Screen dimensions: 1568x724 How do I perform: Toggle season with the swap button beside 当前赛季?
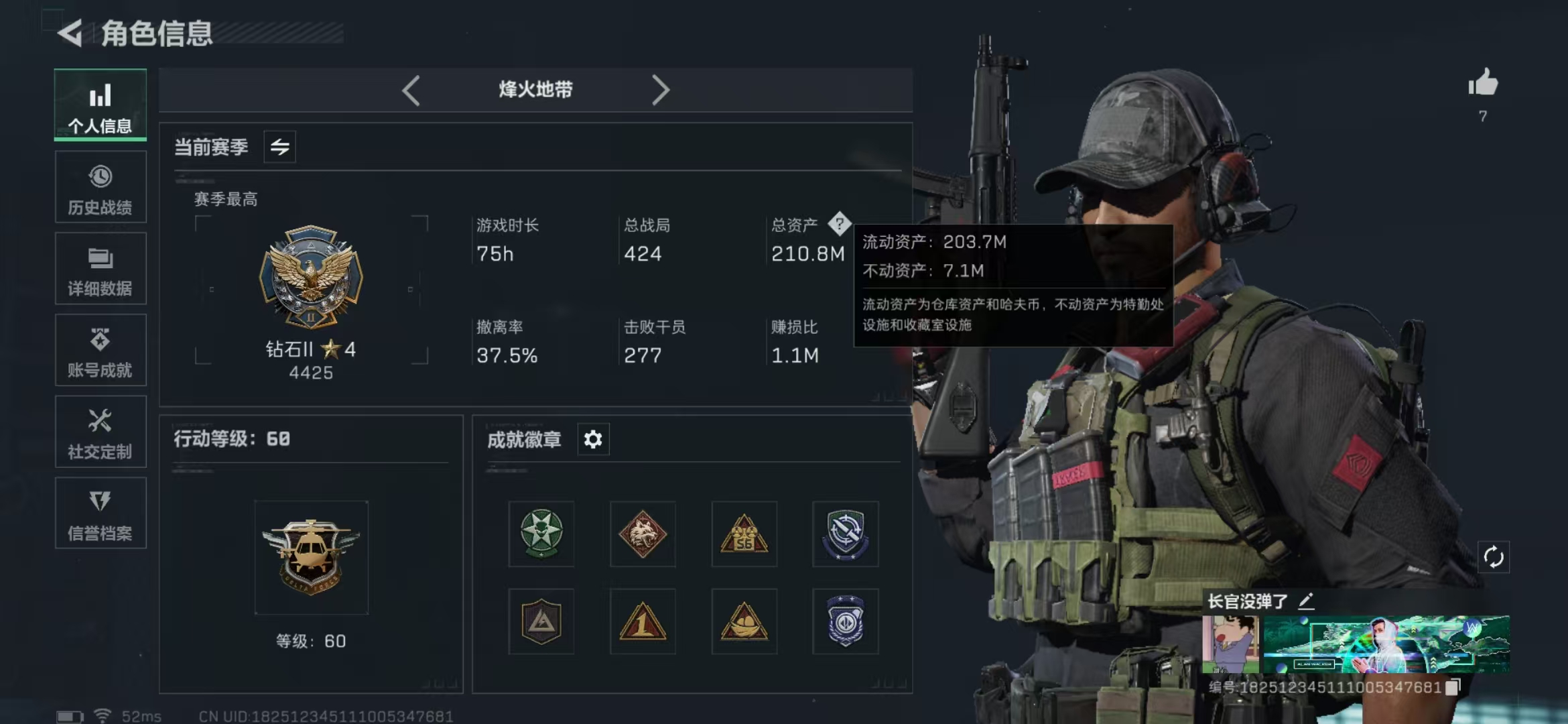[x=280, y=147]
